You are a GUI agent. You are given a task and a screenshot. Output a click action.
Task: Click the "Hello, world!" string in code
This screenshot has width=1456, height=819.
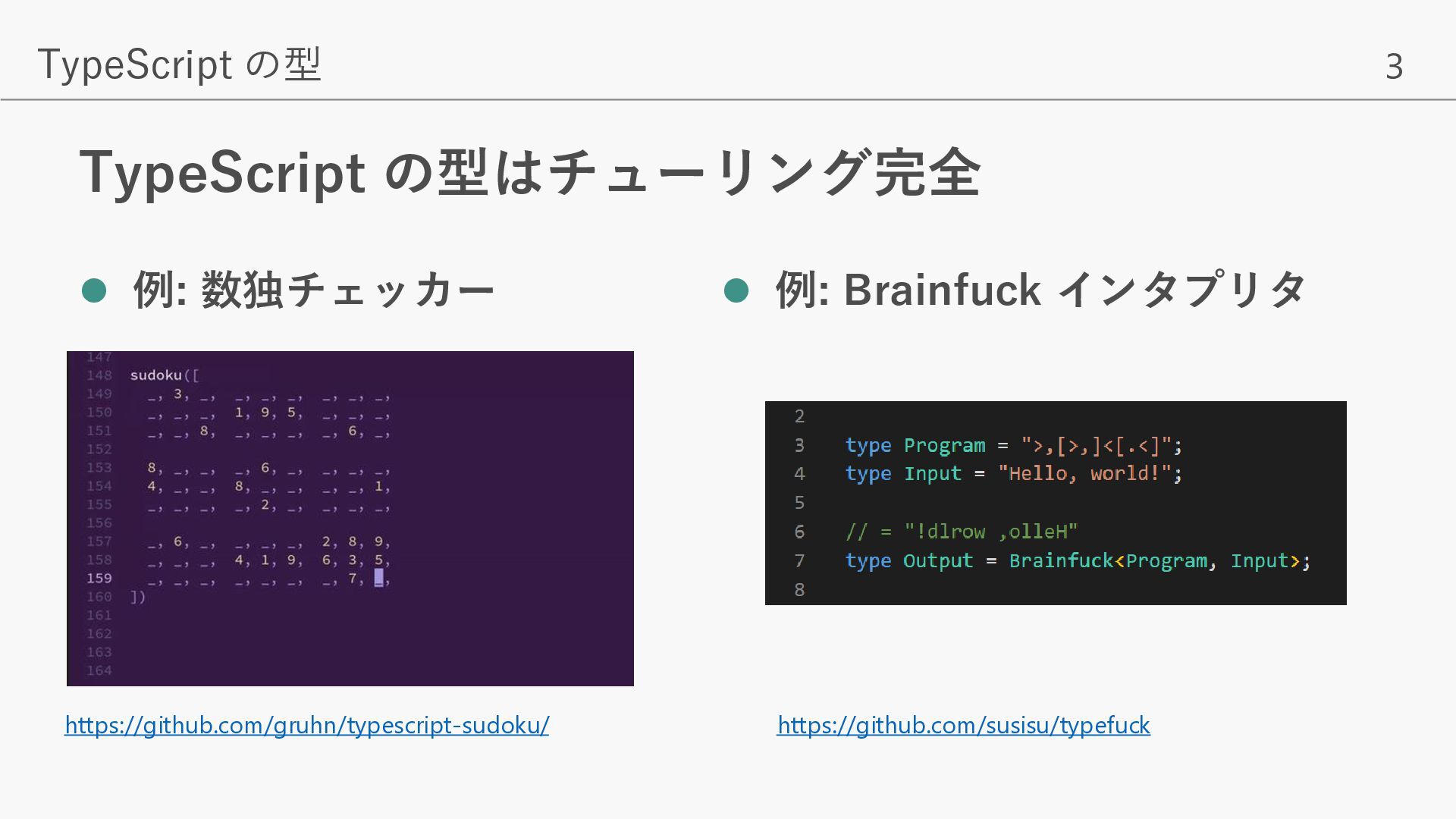click(1084, 474)
